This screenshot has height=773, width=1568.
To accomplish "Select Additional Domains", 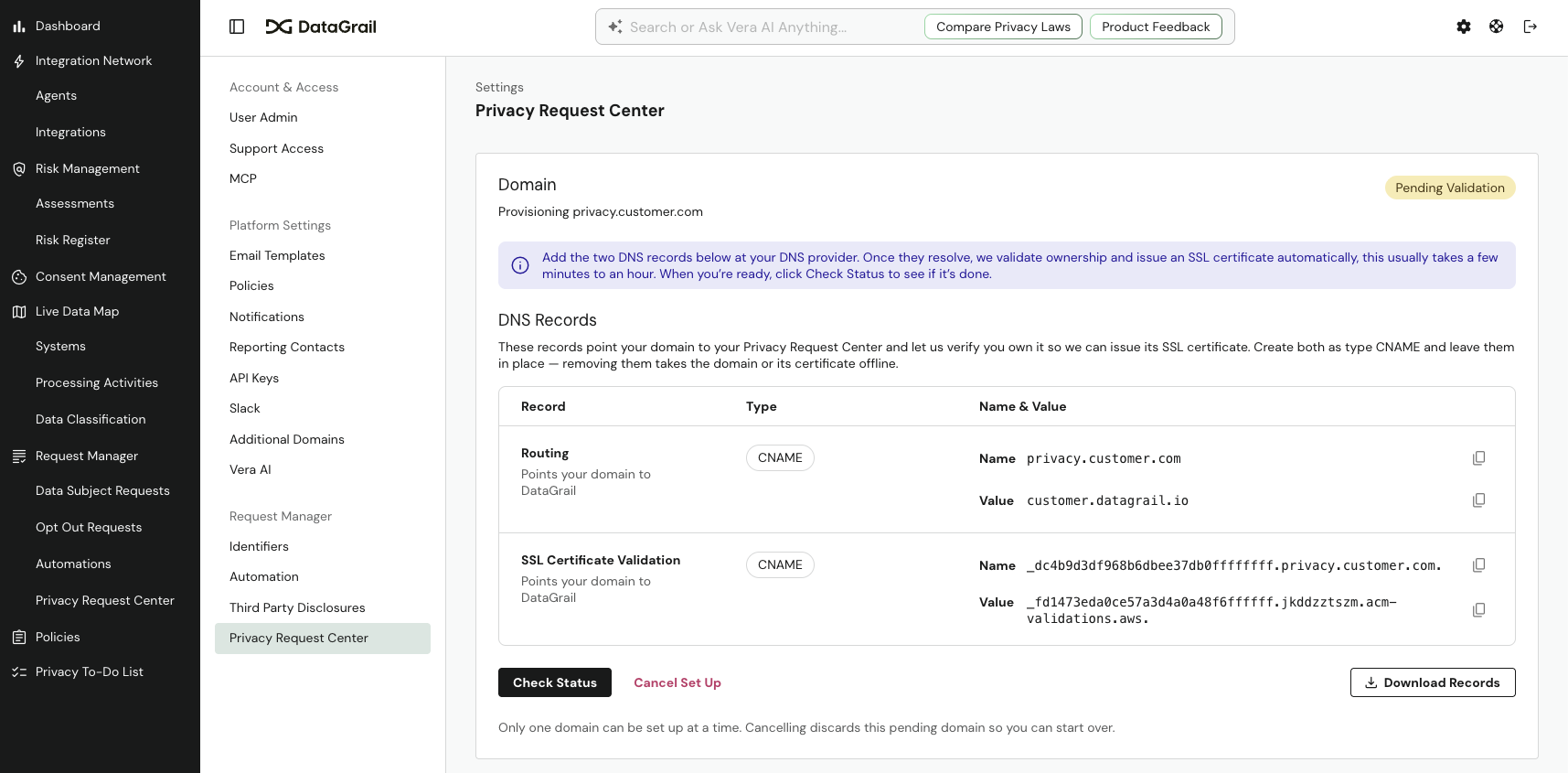I will point(287,440).
